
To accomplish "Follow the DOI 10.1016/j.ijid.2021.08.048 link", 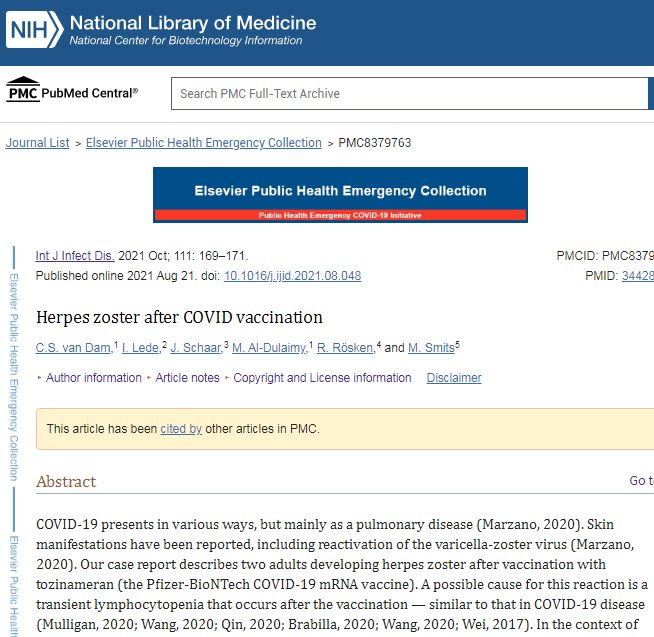I will 292,276.
